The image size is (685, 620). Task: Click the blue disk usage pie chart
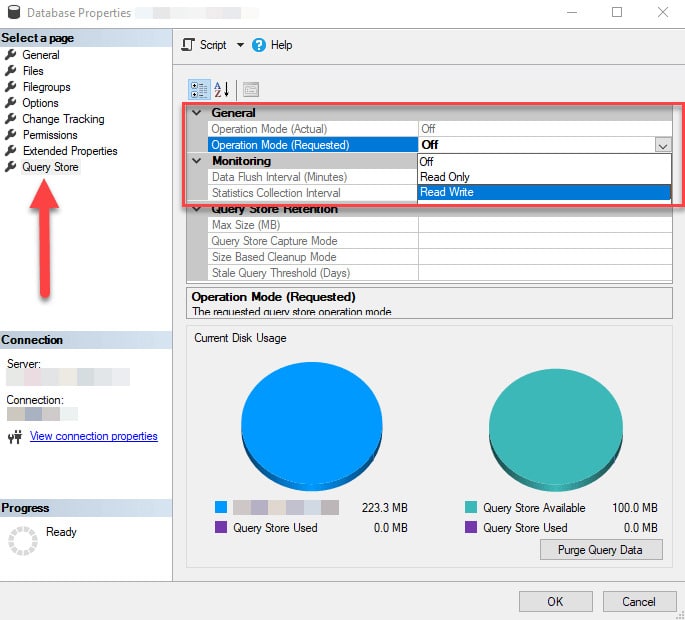point(312,426)
